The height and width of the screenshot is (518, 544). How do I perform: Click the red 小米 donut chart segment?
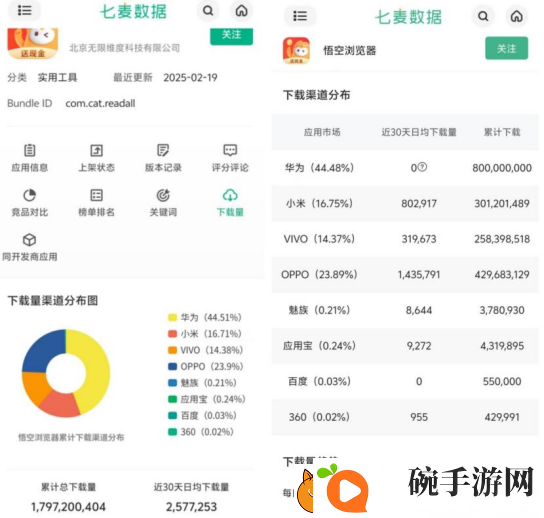click(60, 405)
